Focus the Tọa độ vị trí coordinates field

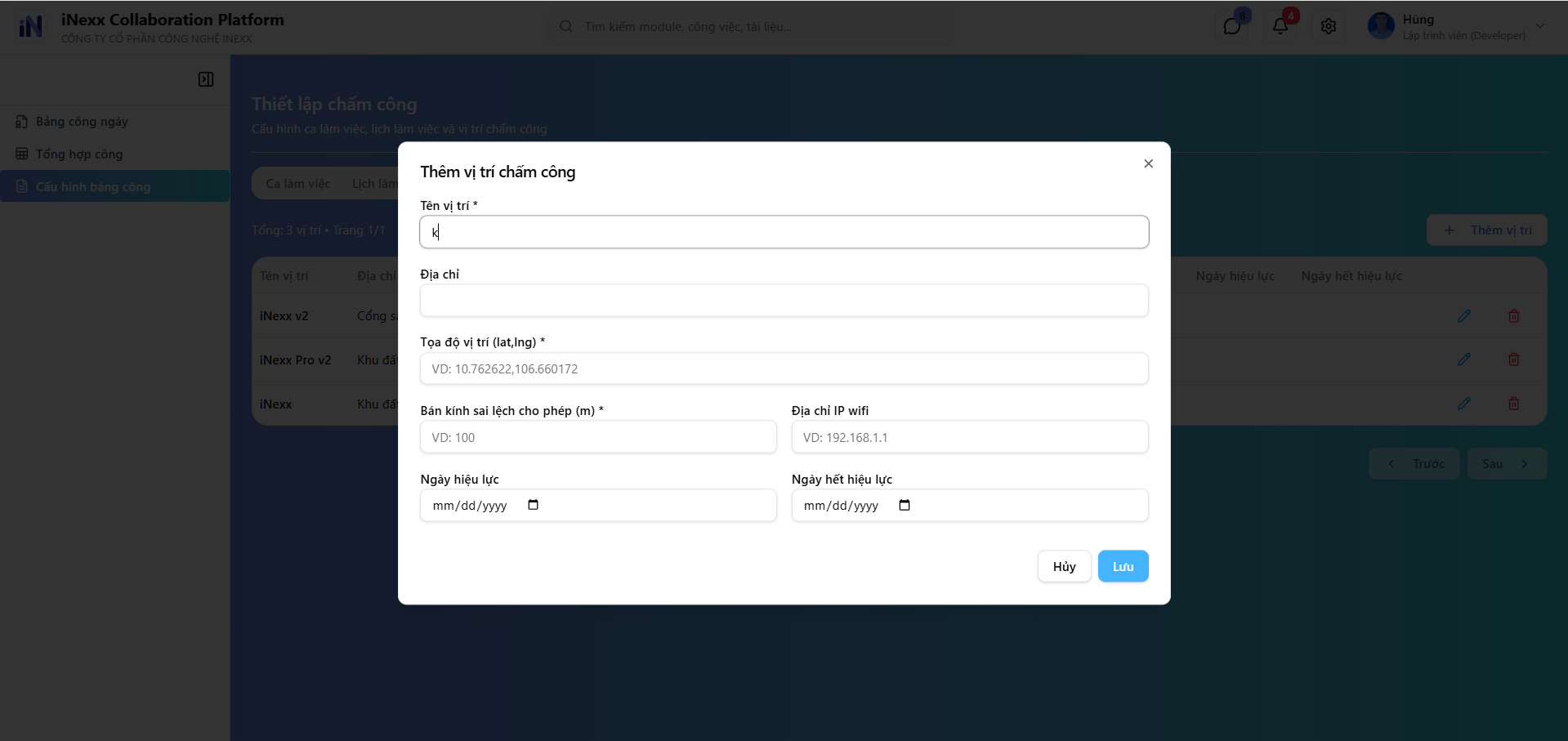click(x=784, y=368)
